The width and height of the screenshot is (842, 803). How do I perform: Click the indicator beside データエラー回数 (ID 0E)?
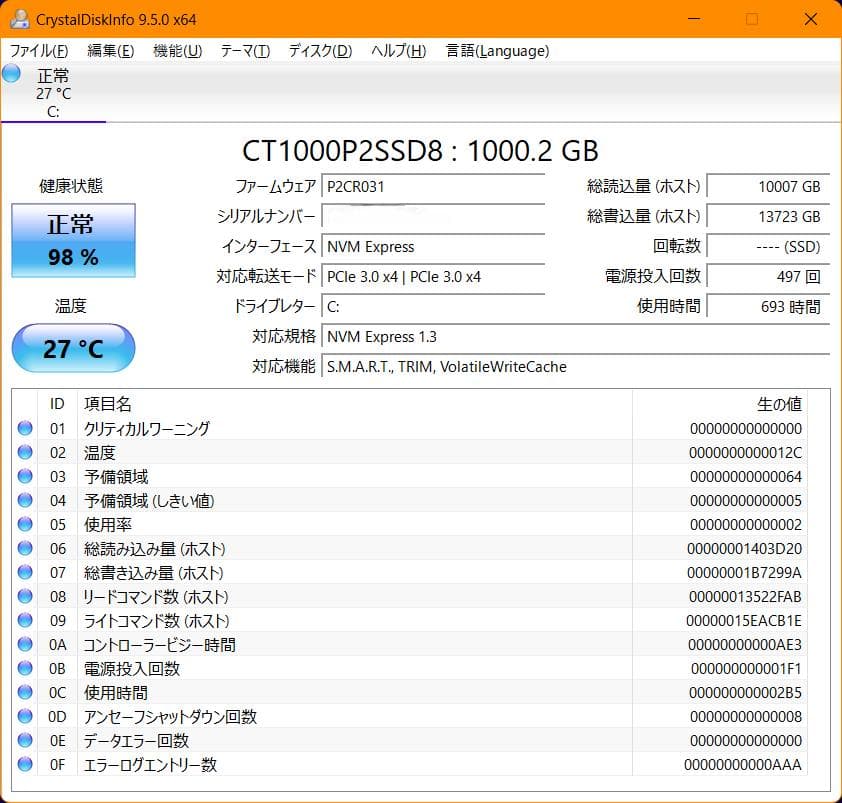pyautogui.click(x=25, y=741)
